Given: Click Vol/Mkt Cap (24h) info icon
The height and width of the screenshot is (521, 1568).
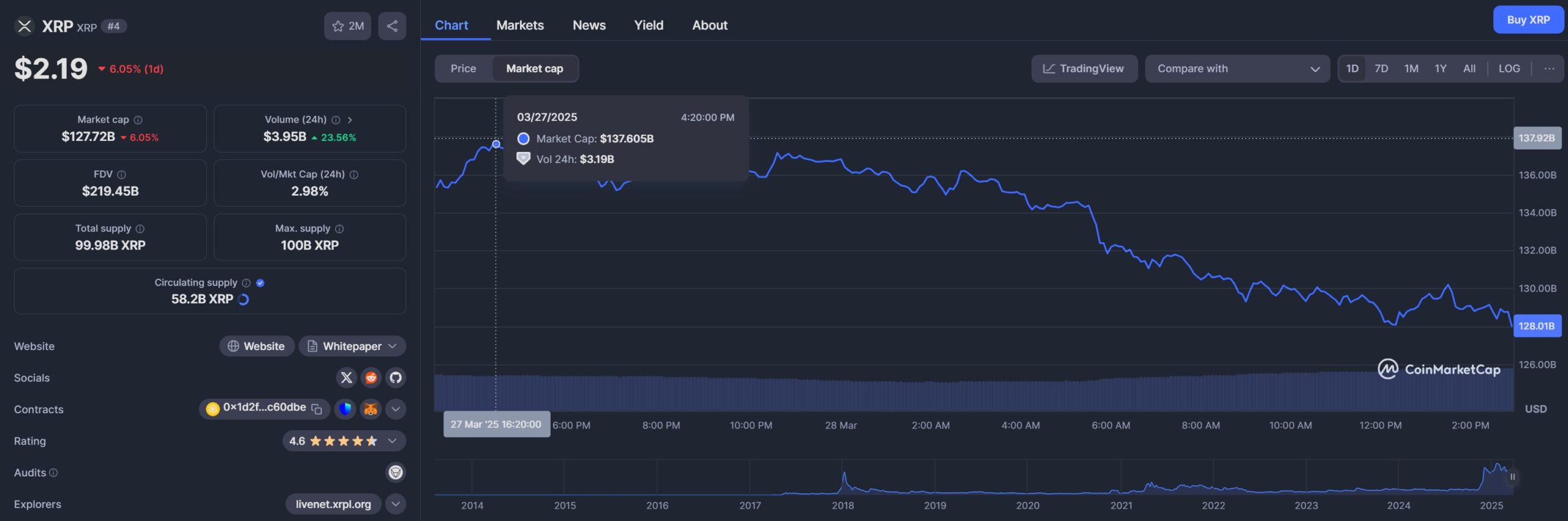Looking at the screenshot, I should pos(354,175).
